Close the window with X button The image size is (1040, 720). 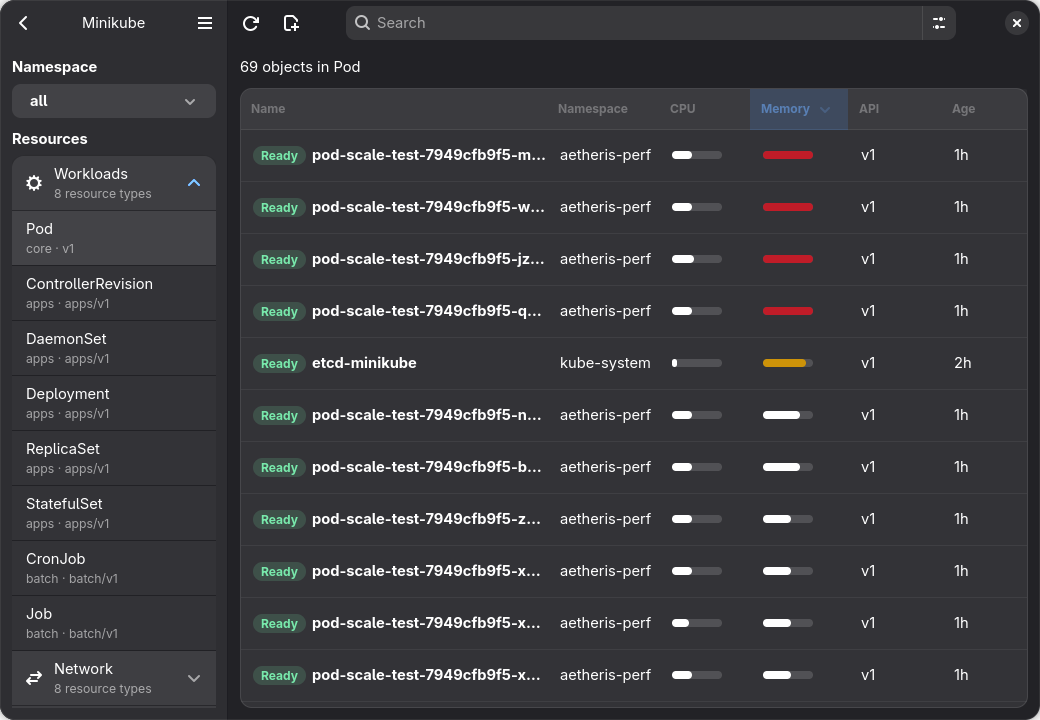[x=1016, y=23]
